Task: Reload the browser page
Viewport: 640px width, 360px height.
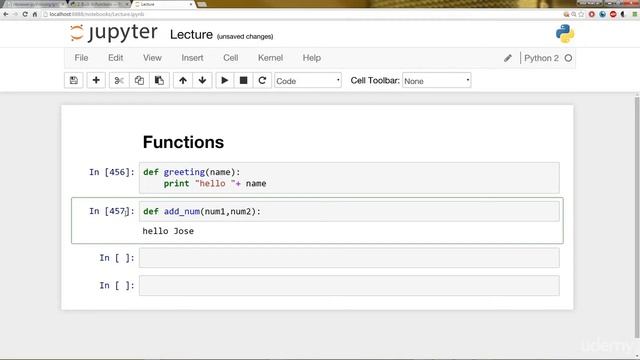Action: pyautogui.click(x=25, y=14)
